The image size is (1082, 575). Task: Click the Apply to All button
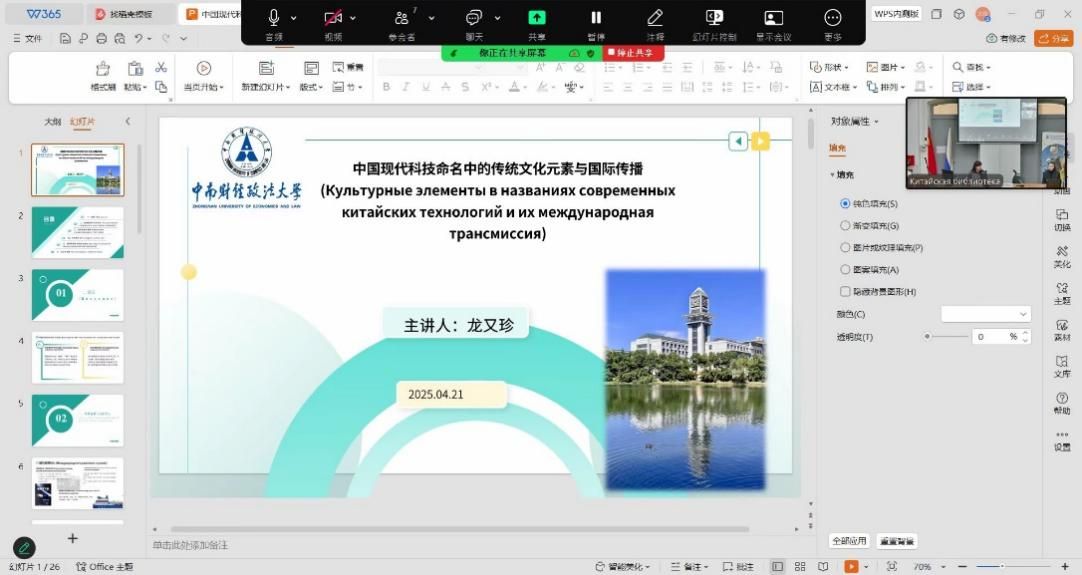(x=849, y=541)
